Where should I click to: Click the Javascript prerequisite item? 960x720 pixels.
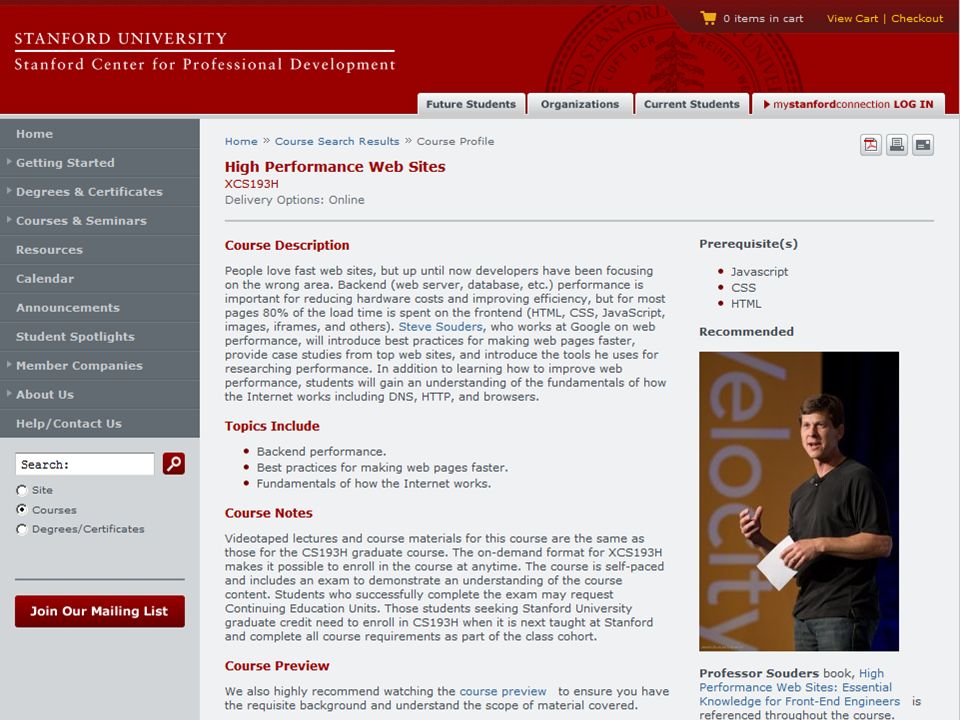point(759,272)
